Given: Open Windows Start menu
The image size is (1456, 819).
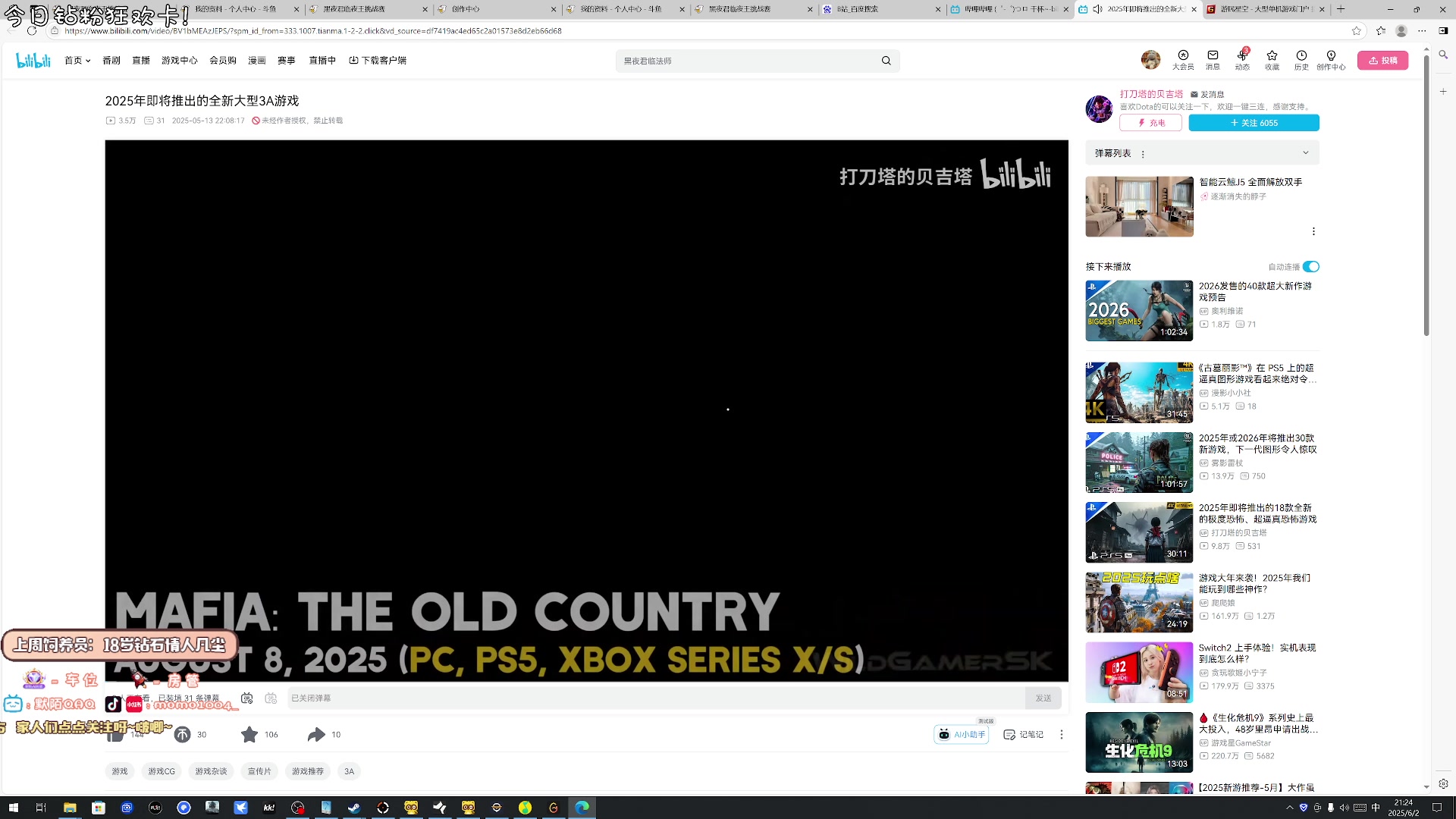Looking at the screenshot, I should [x=13, y=808].
